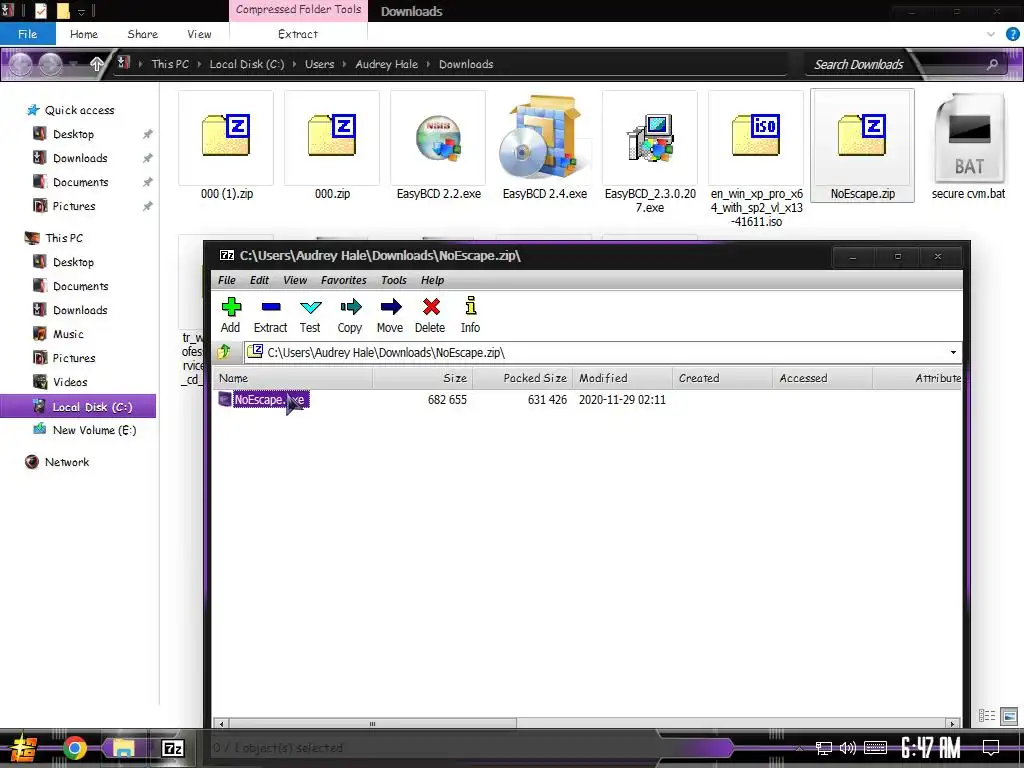Open the Explorer View ribbon tab

click(x=199, y=34)
